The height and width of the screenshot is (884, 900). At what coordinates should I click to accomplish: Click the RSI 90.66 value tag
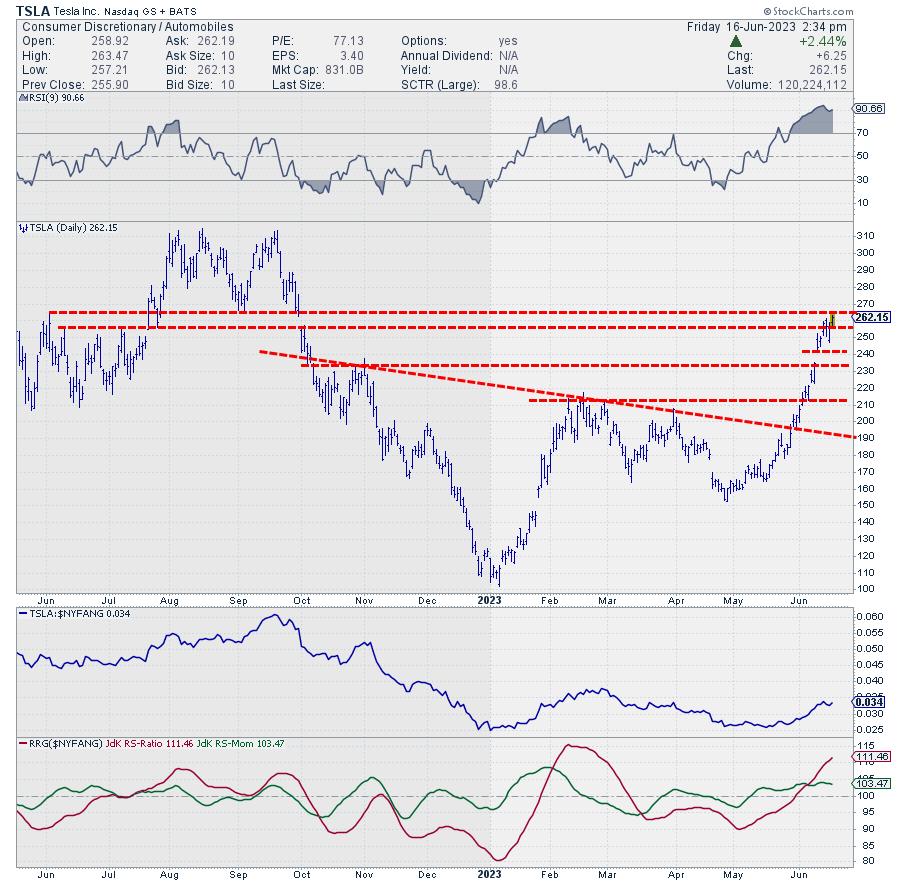click(x=866, y=108)
